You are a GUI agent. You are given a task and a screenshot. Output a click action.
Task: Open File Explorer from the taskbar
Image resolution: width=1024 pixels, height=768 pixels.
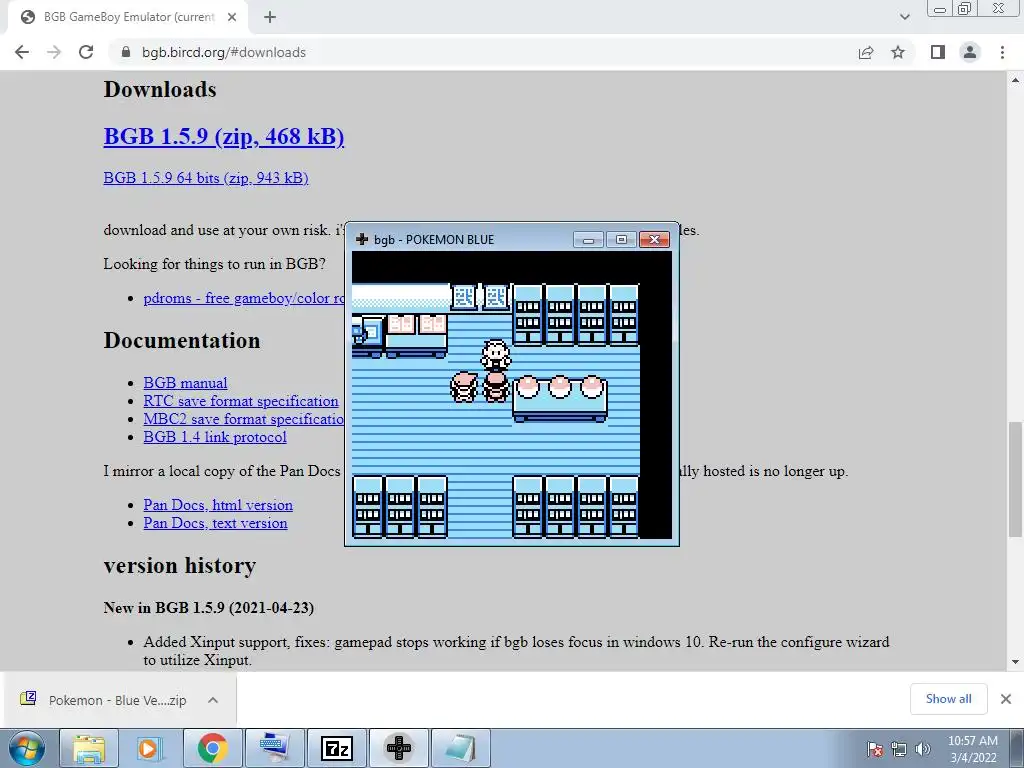pyautogui.click(x=89, y=748)
